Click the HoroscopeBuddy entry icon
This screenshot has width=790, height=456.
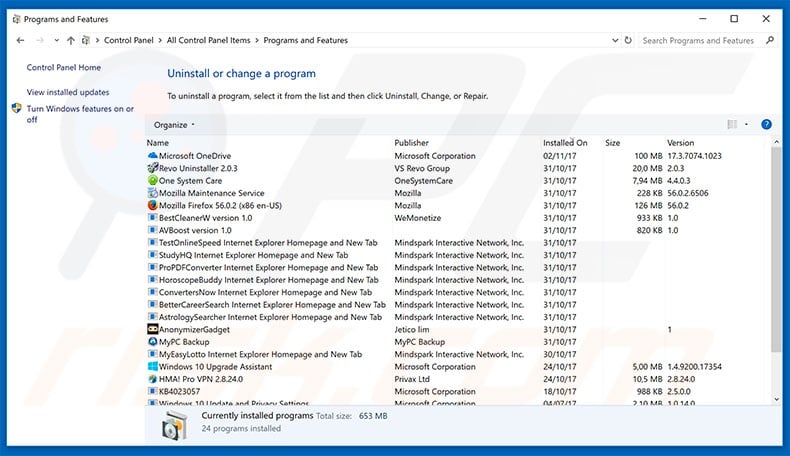click(x=153, y=279)
